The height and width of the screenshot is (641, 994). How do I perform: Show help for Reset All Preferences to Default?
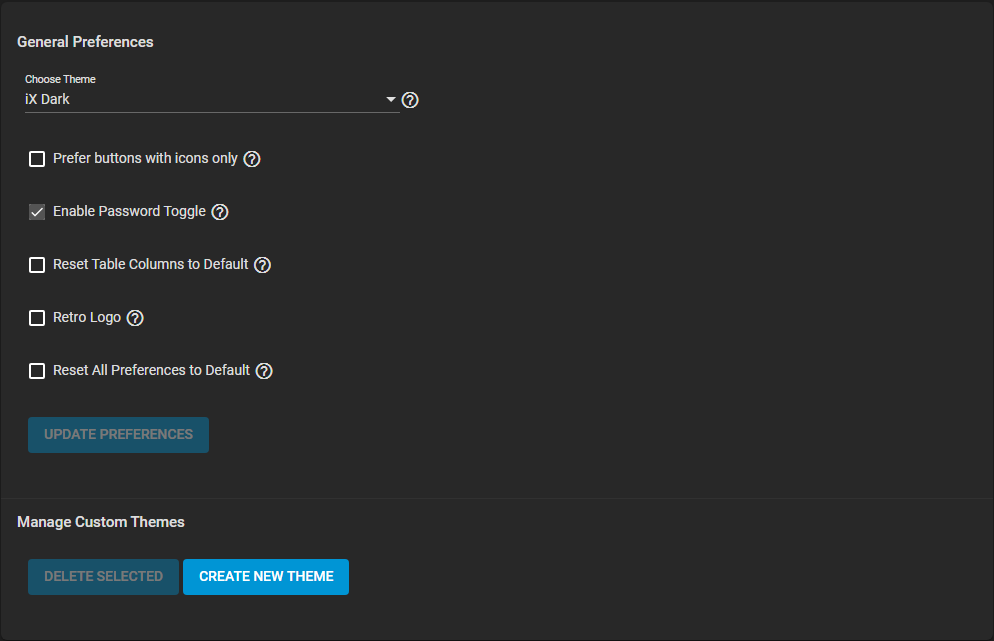264,371
